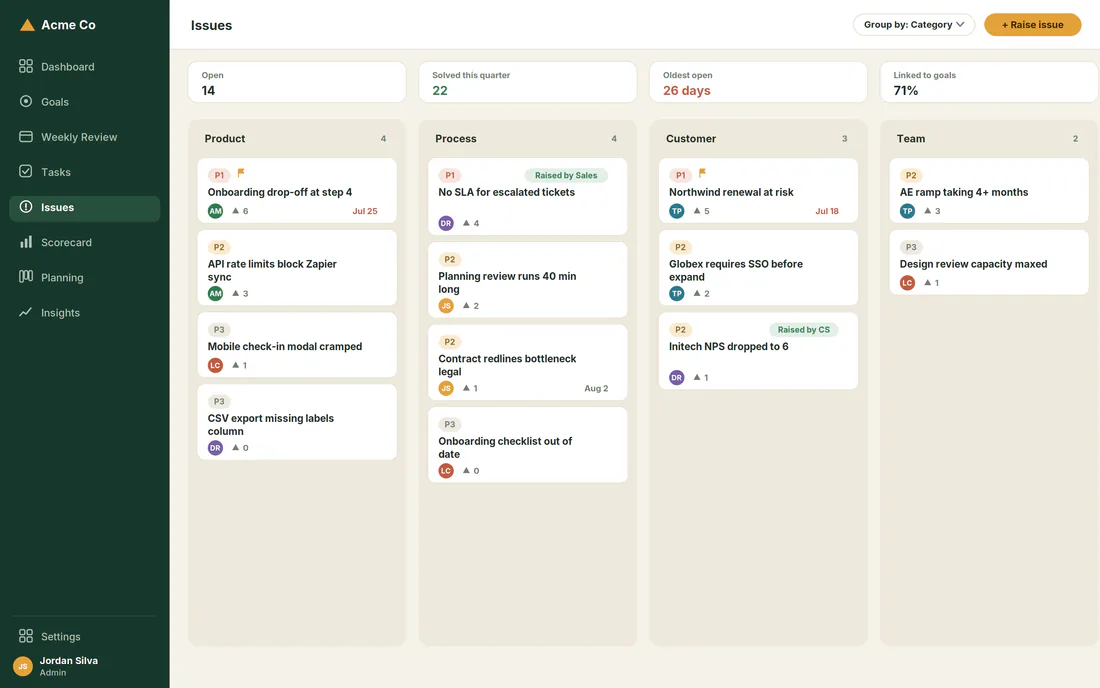This screenshot has height=688, width=1100.
Task: Click the P1 badge on No SLA card
Action: coord(450,175)
